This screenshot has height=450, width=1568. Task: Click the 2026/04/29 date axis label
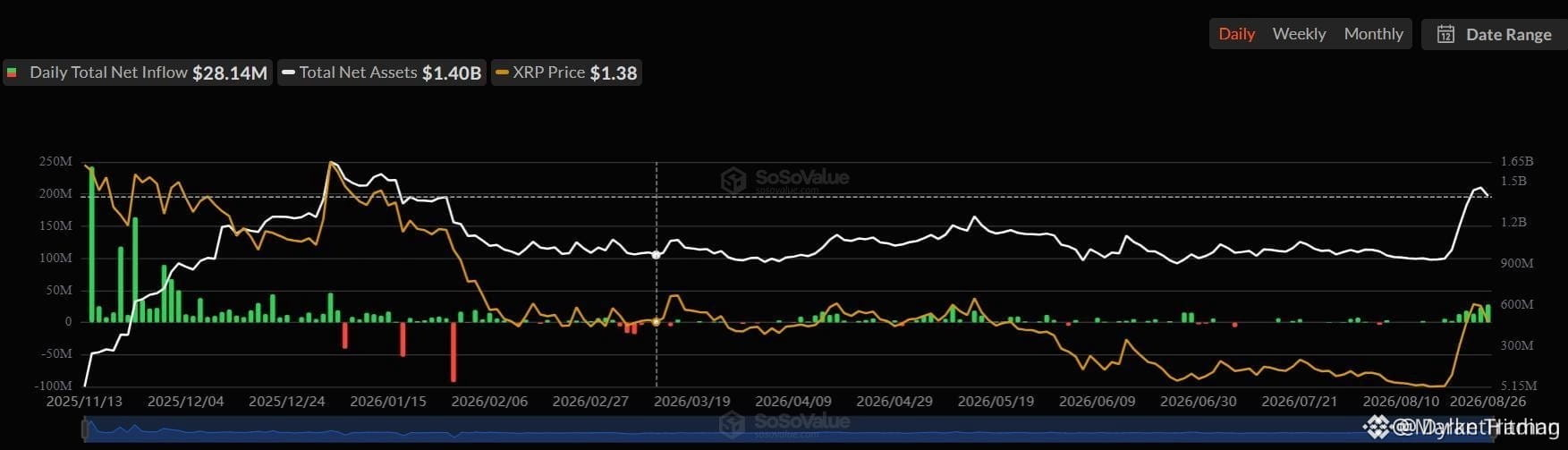pos(894,401)
